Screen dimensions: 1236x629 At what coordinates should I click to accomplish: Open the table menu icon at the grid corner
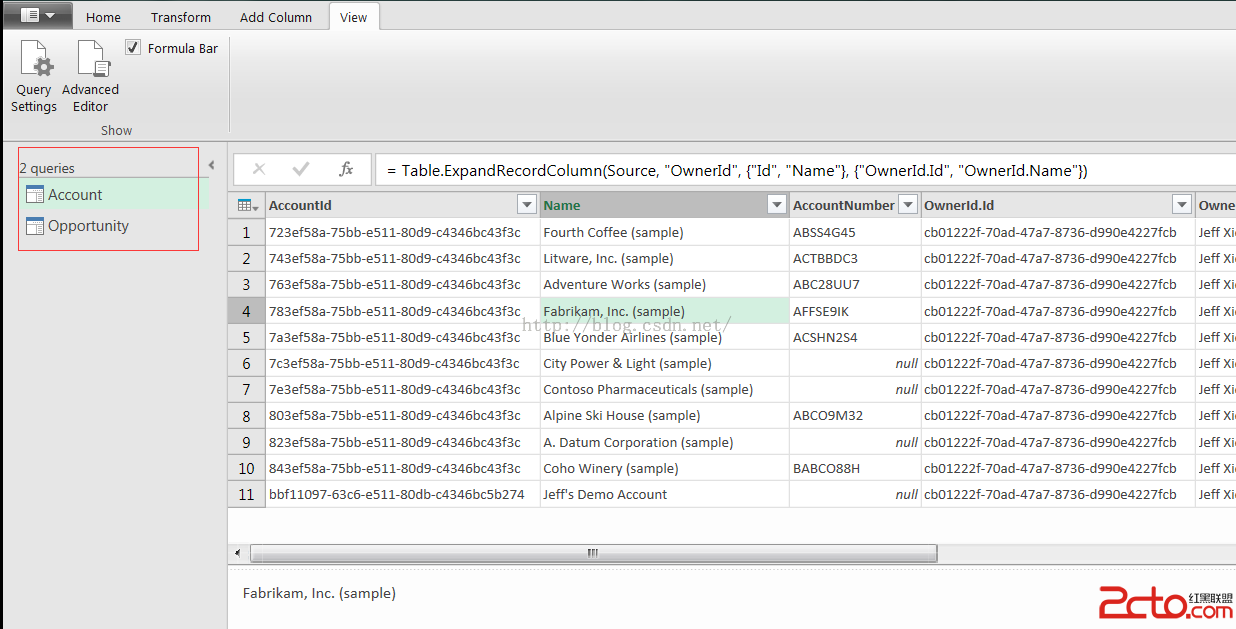coord(247,205)
